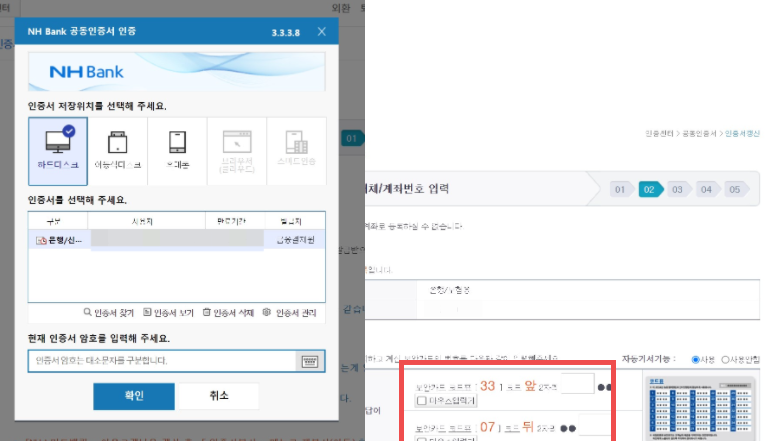
Task: Select the 은행/신... certificate row
Action: pyautogui.click(x=177, y=240)
